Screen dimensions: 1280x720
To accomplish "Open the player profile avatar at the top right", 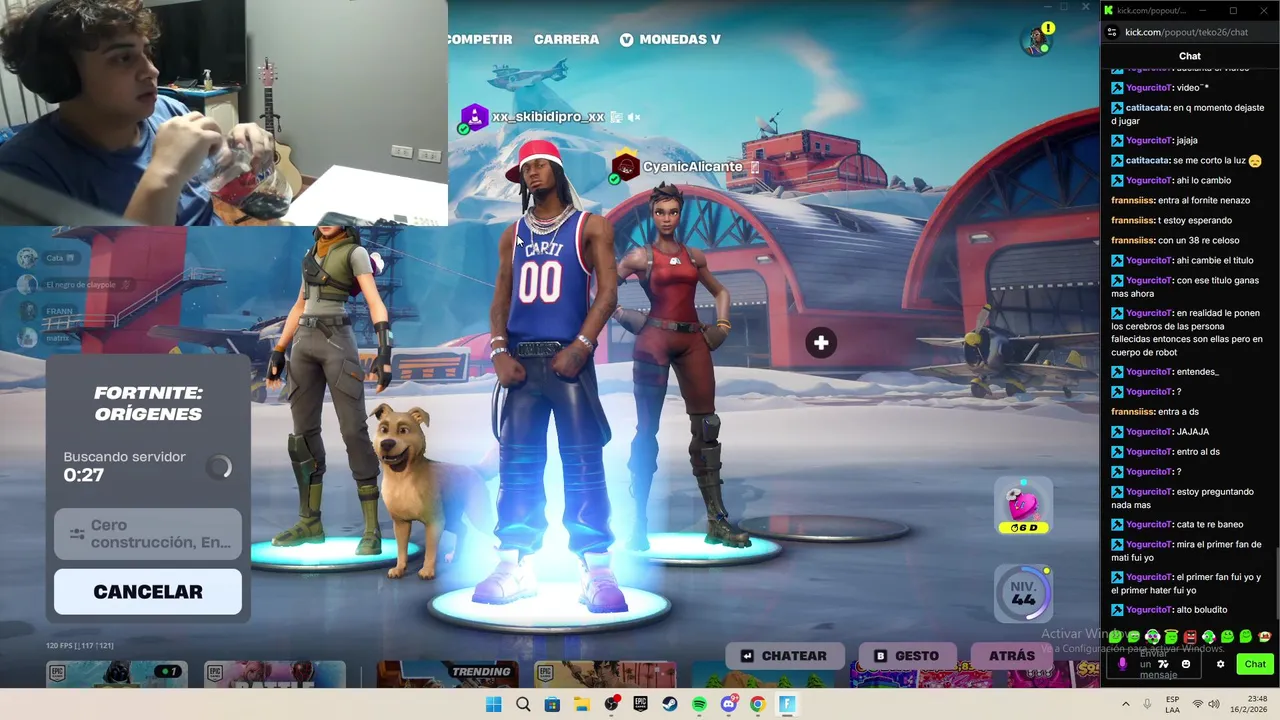I will point(1036,40).
